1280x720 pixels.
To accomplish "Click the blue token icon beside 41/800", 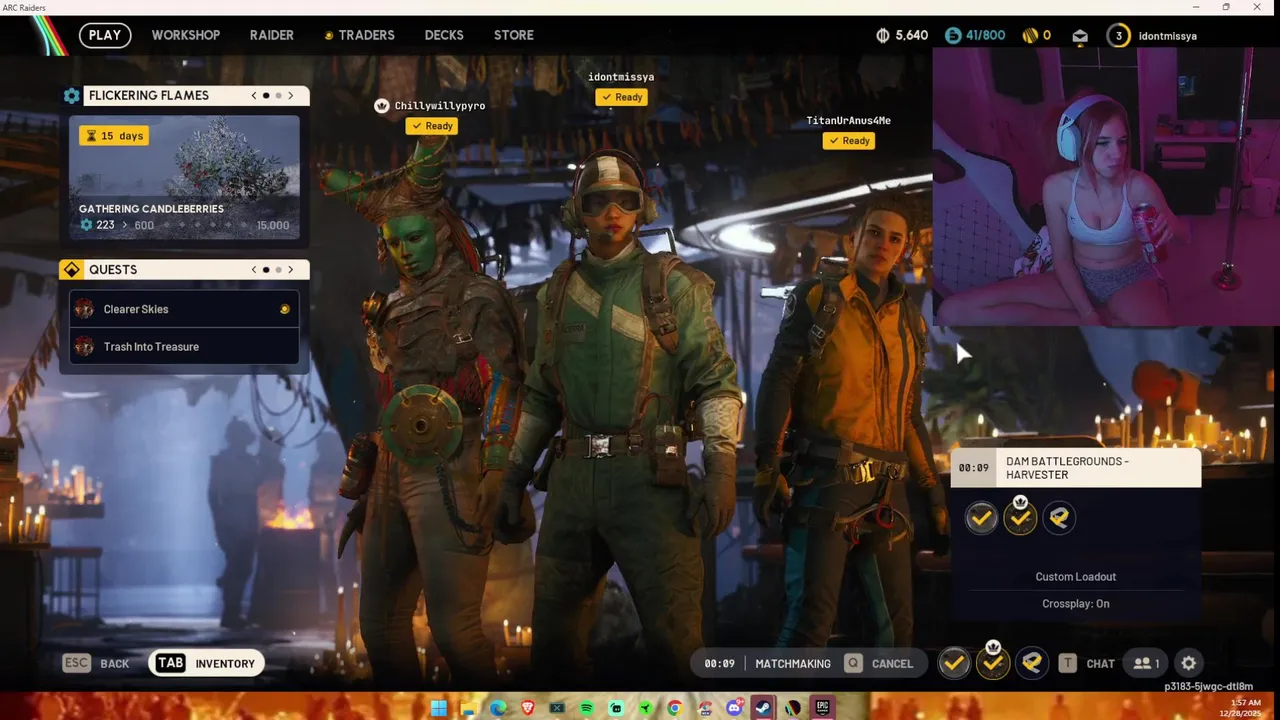I will point(953,35).
